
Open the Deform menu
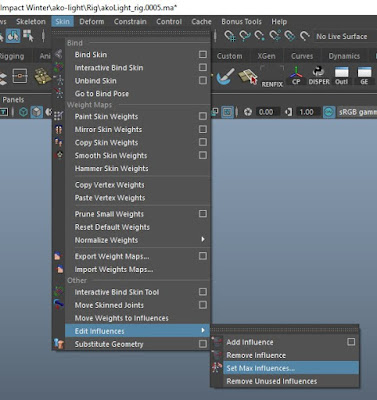[x=92, y=22]
